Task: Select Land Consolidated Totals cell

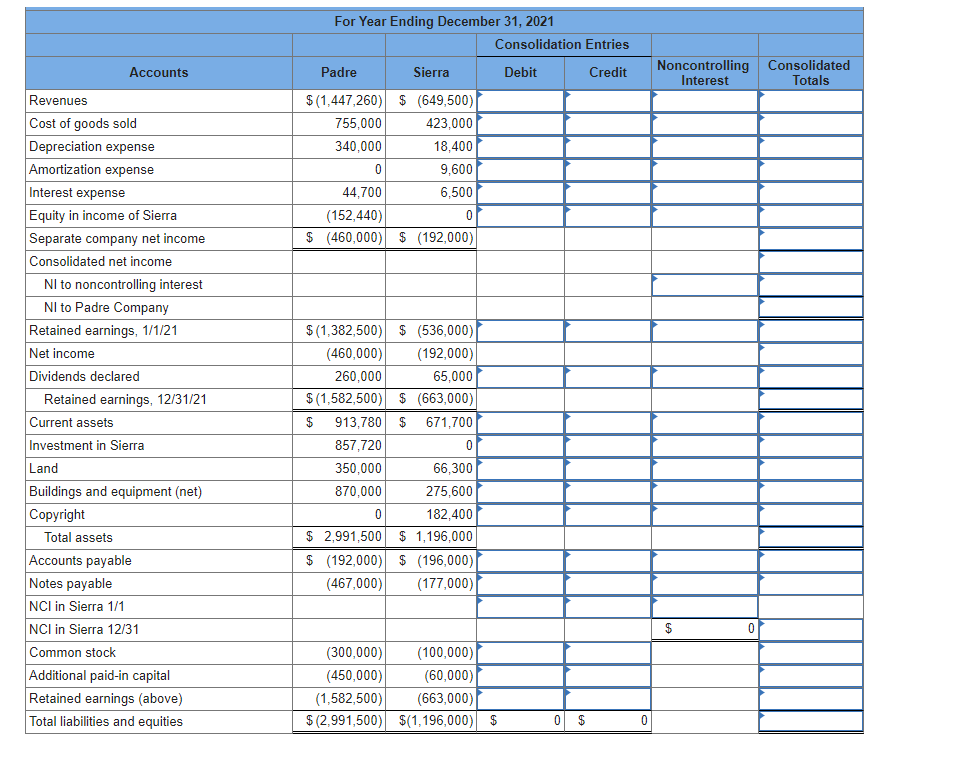Action: (x=811, y=469)
